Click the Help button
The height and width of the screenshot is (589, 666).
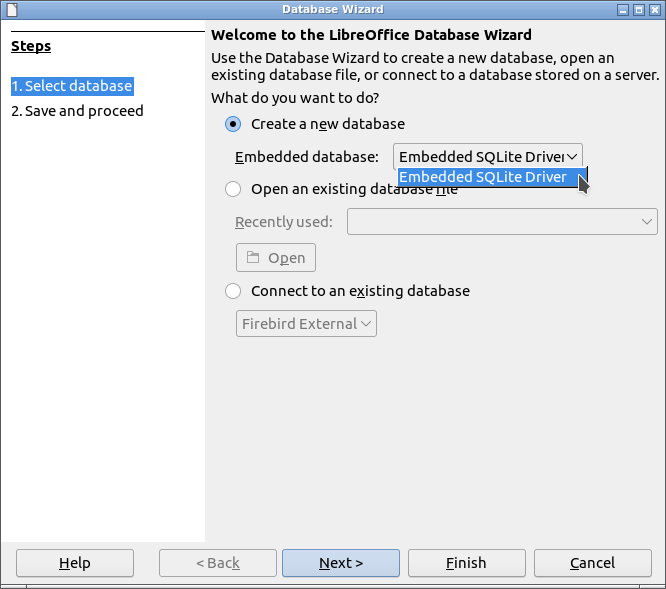click(75, 563)
